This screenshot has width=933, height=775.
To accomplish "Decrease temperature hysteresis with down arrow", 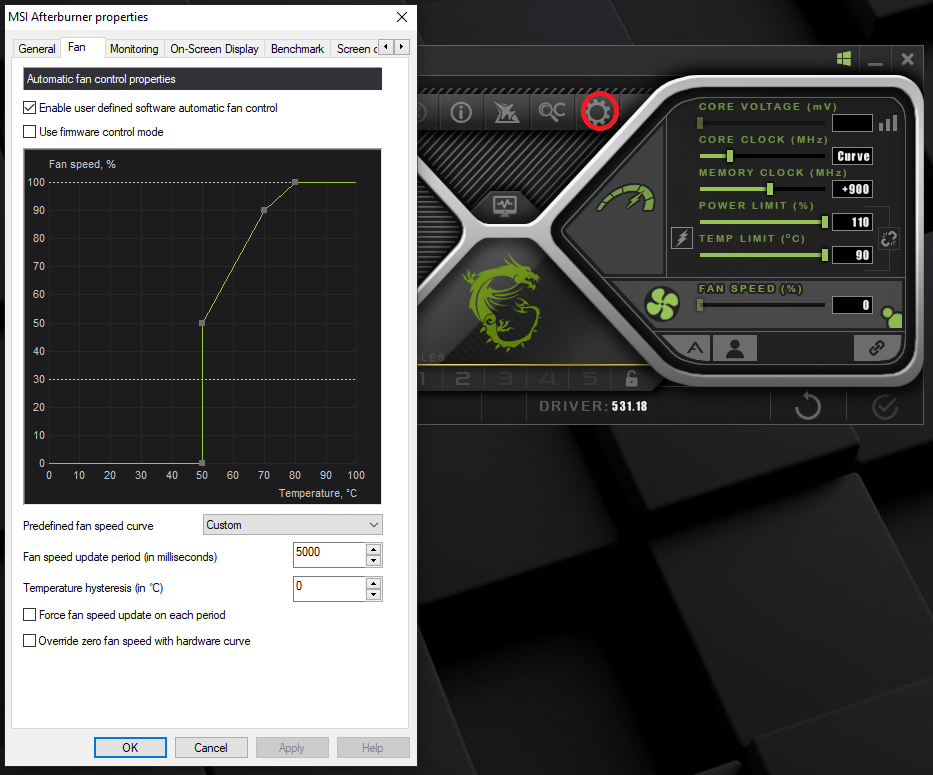I will pos(374,594).
